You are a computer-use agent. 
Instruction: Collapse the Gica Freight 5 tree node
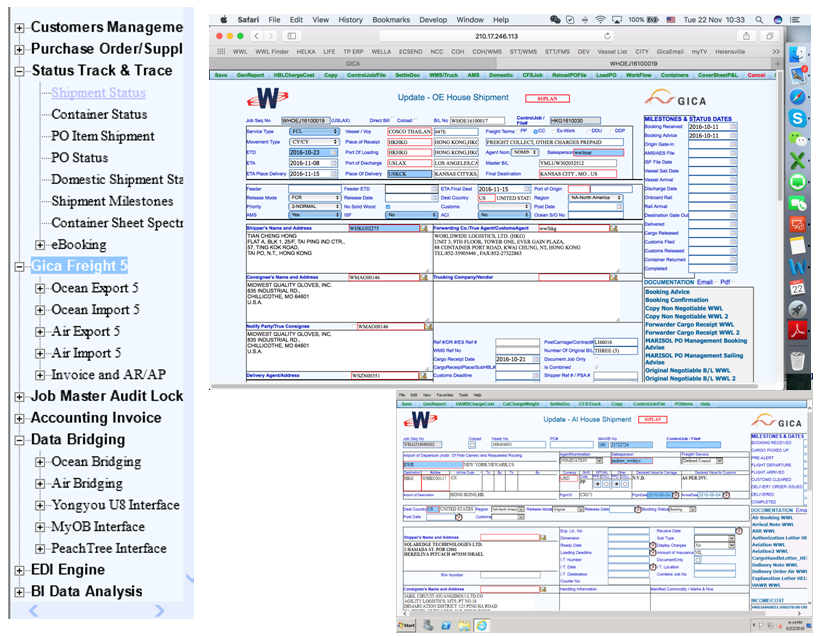tap(19, 266)
